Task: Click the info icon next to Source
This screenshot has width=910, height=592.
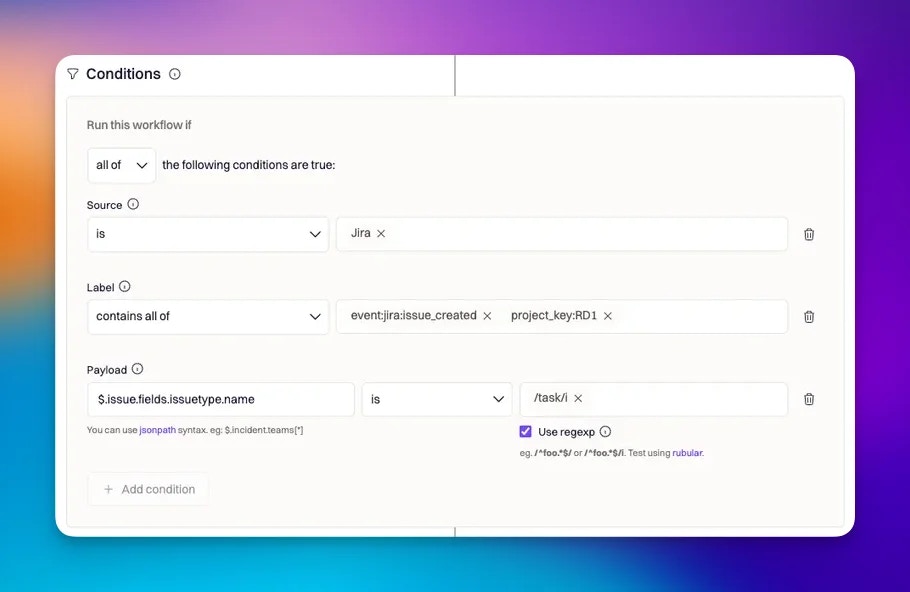Action: tap(133, 204)
